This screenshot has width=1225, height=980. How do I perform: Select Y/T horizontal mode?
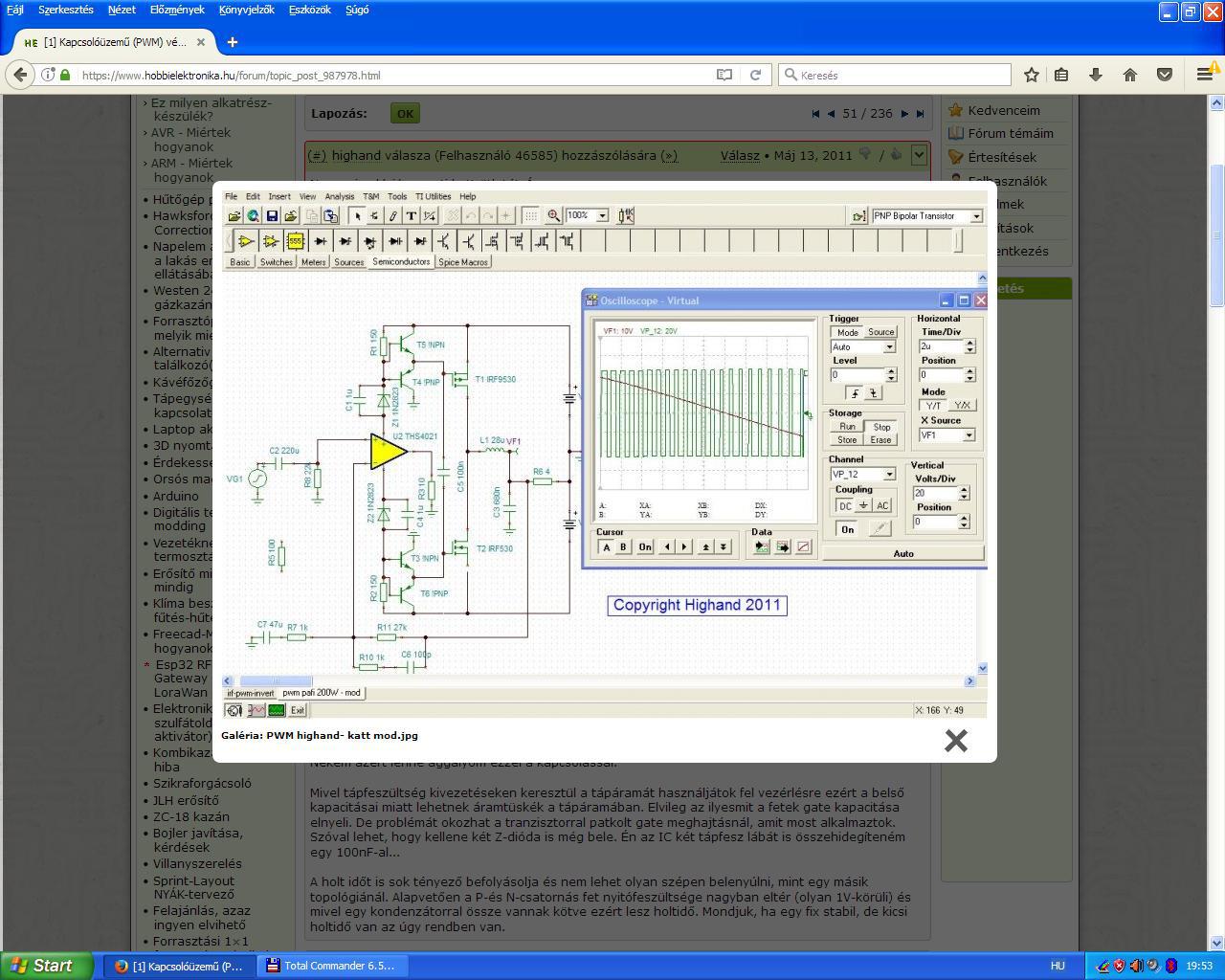tap(933, 405)
